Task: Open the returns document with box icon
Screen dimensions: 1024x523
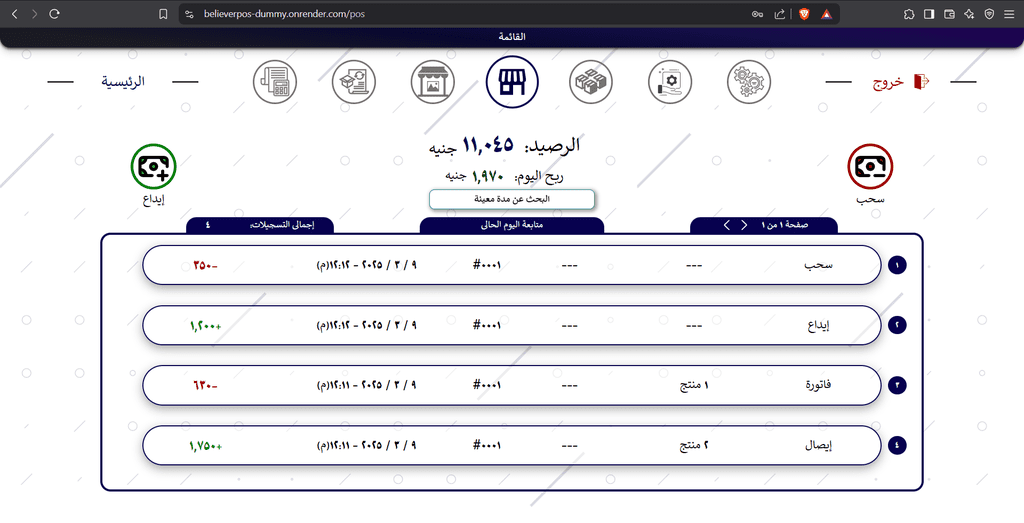Action: (x=354, y=82)
